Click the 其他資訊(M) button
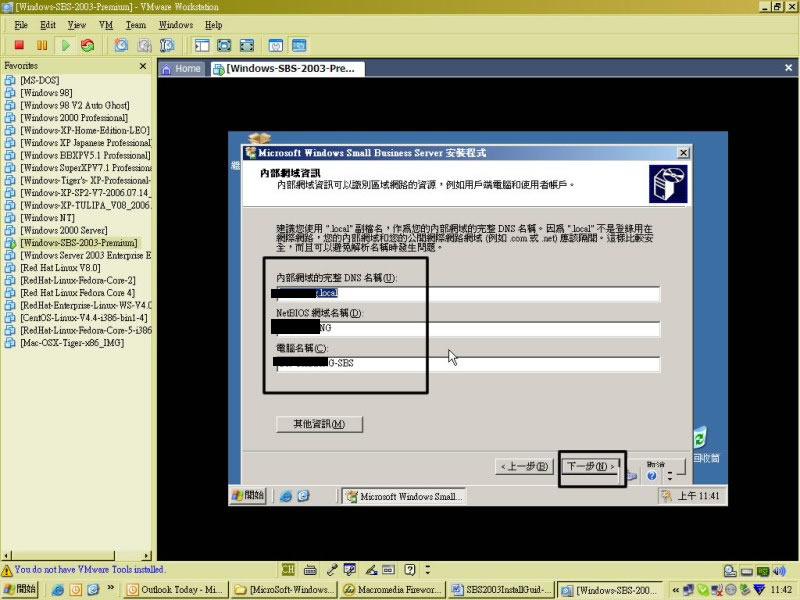 319,424
